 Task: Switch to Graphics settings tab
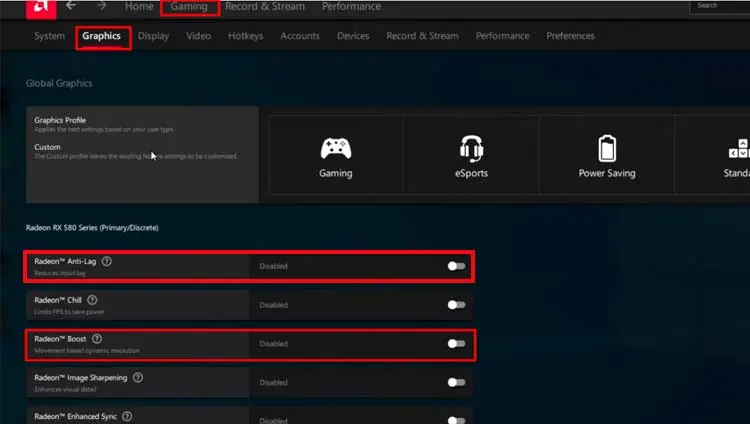point(101,36)
